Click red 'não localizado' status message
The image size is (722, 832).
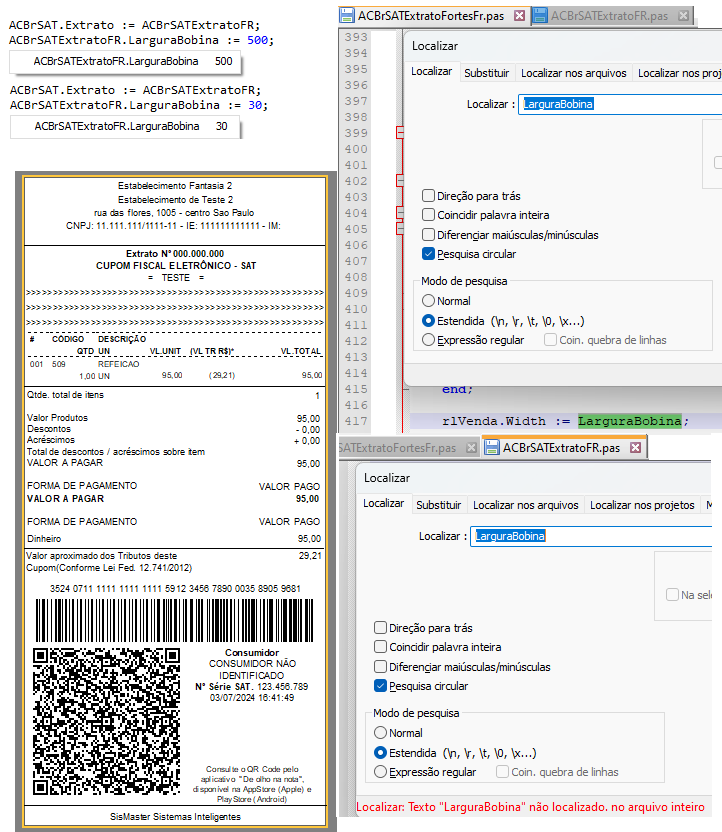pyautogui.click(x=530, y=807)
